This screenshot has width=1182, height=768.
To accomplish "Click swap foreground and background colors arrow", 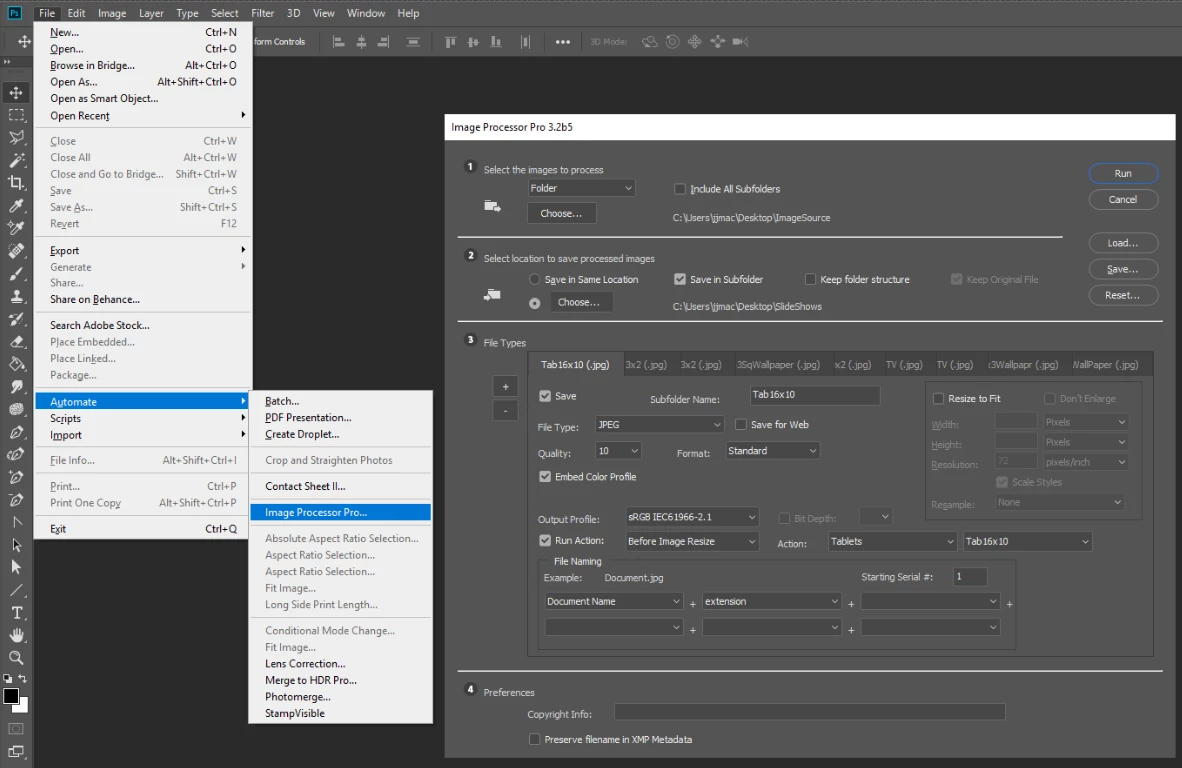I will 23,679.
